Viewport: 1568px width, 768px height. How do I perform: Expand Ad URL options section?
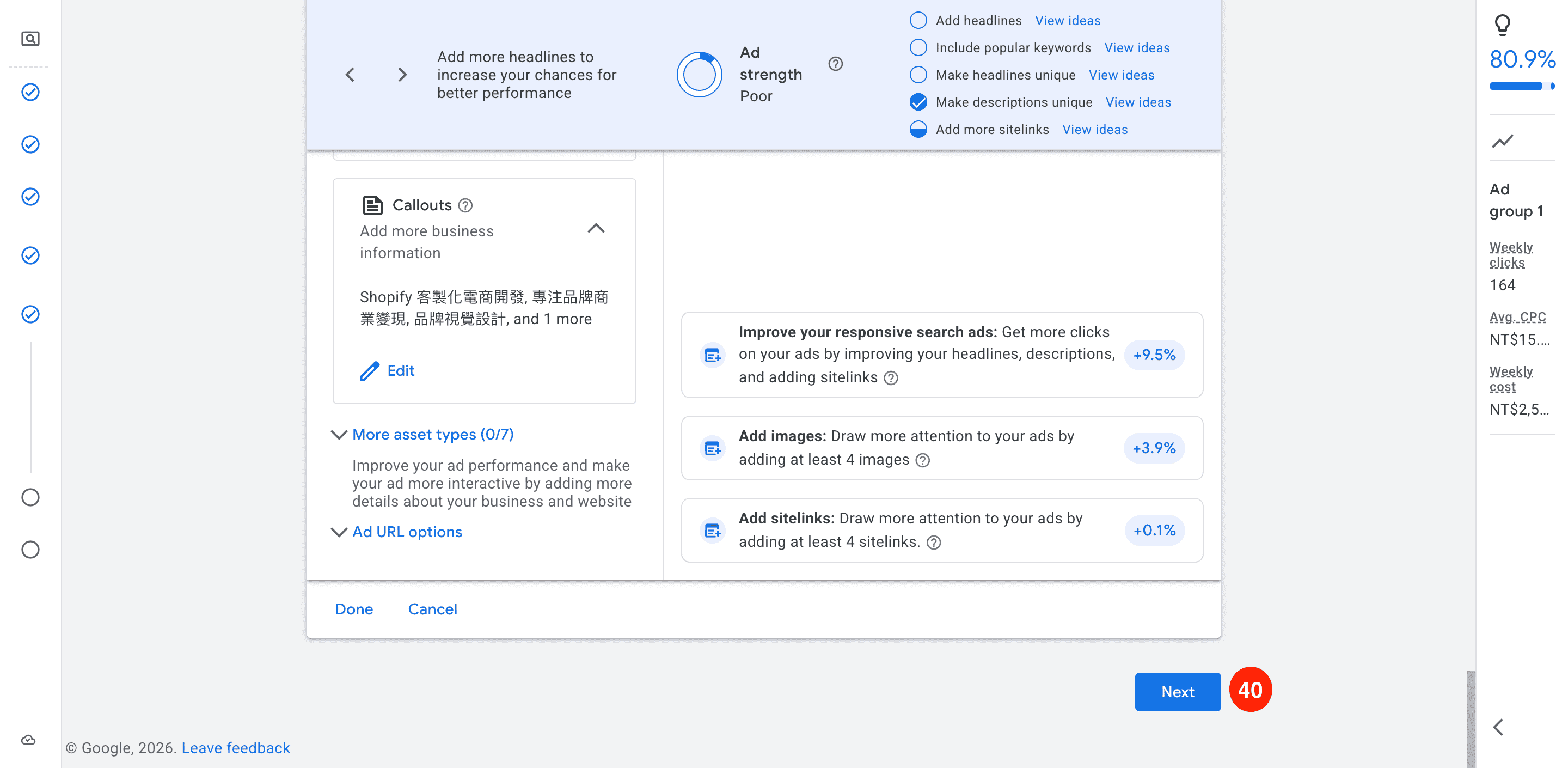coord(407,532)
